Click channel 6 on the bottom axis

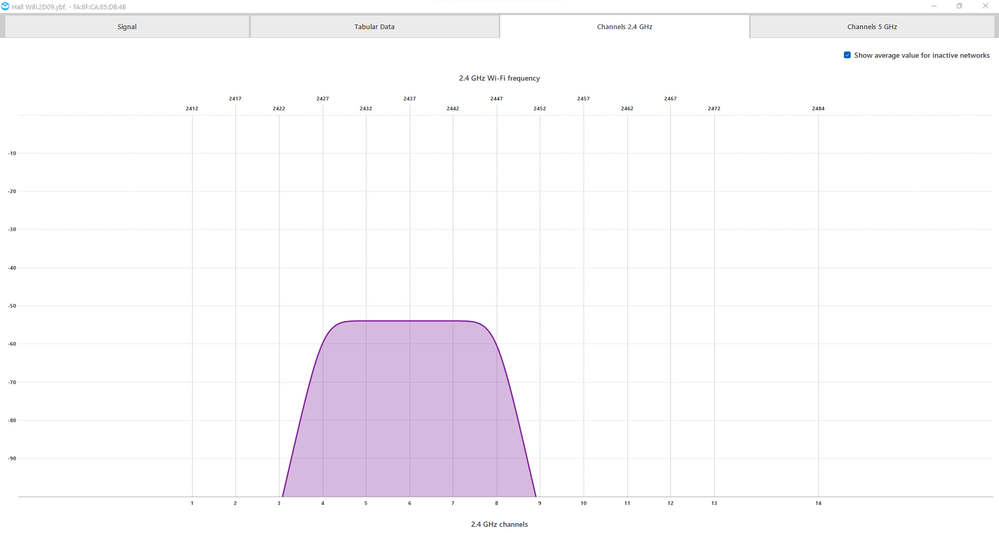pos(409,503)
